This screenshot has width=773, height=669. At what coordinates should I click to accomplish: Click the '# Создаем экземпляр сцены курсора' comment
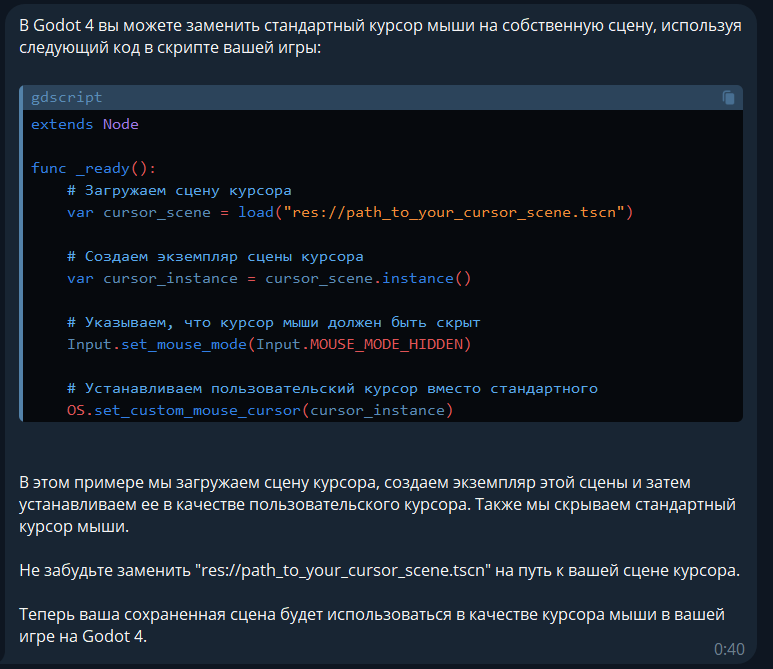tap(215, 256)
